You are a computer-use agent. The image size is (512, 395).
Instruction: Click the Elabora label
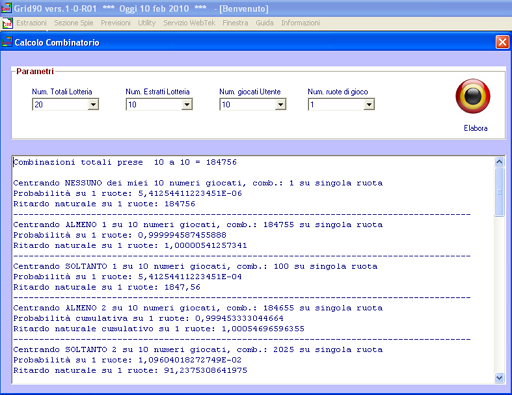pos(475,128)
